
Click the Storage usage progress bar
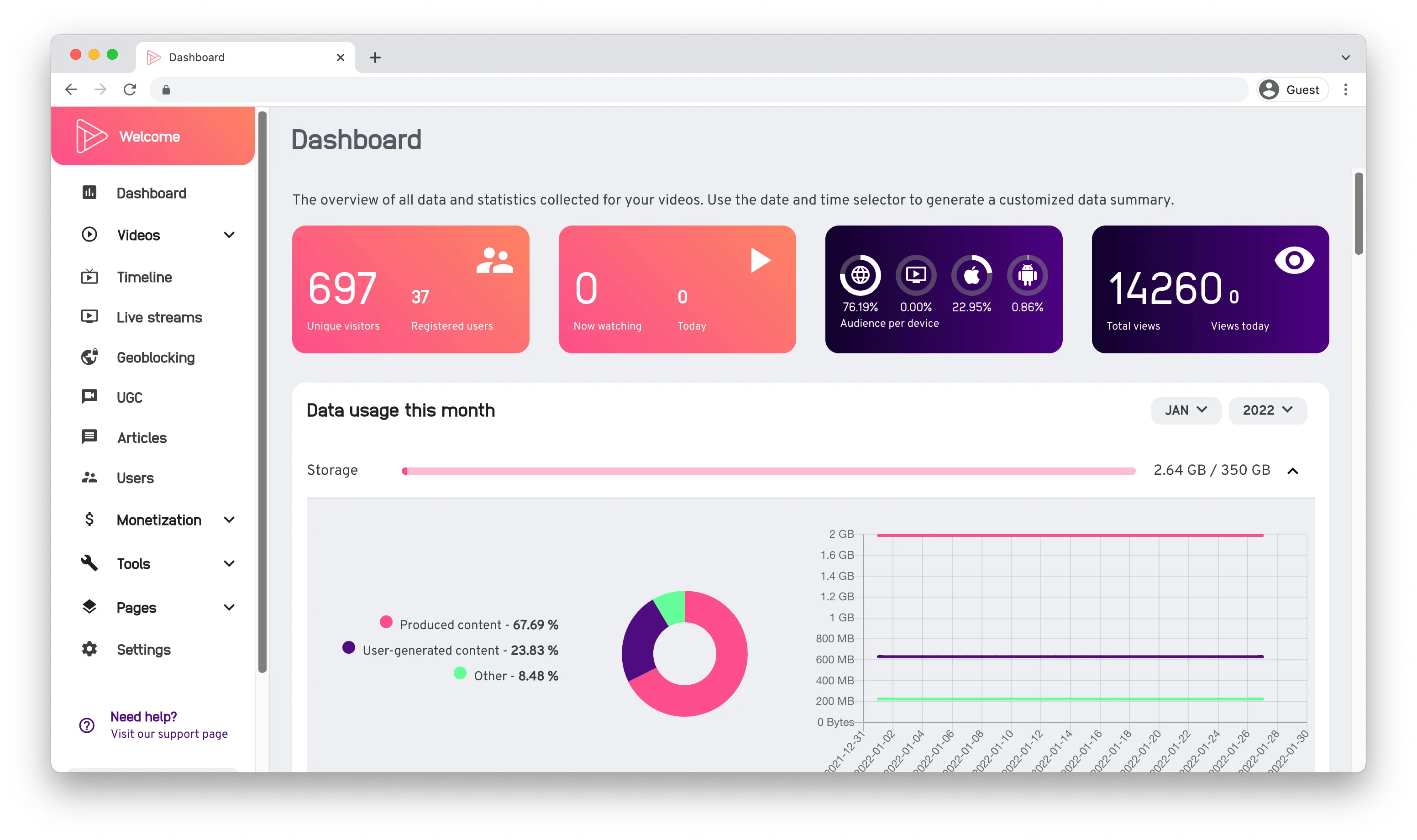(768, 471)
